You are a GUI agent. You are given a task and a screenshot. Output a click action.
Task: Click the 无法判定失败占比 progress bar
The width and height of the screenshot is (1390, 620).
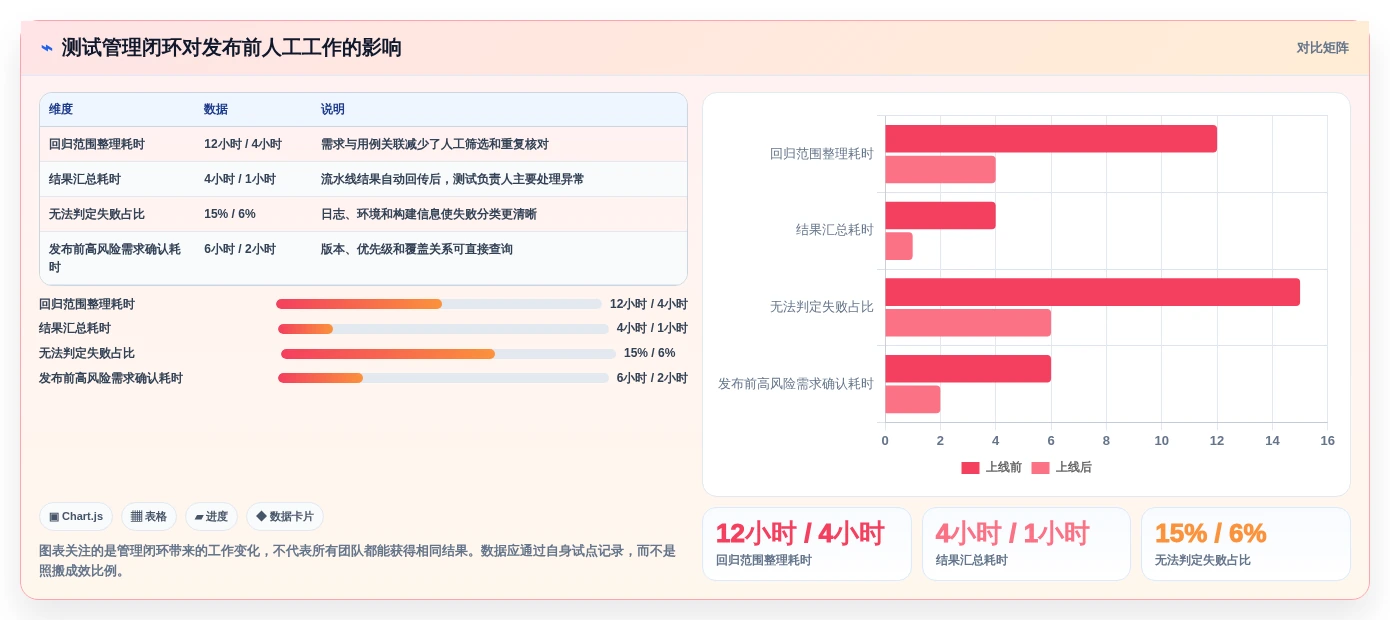448,354
